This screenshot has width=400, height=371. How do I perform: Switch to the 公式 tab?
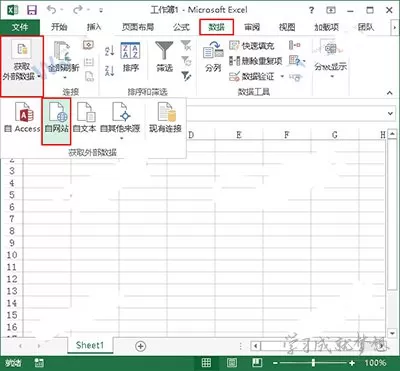click(181, 27)
